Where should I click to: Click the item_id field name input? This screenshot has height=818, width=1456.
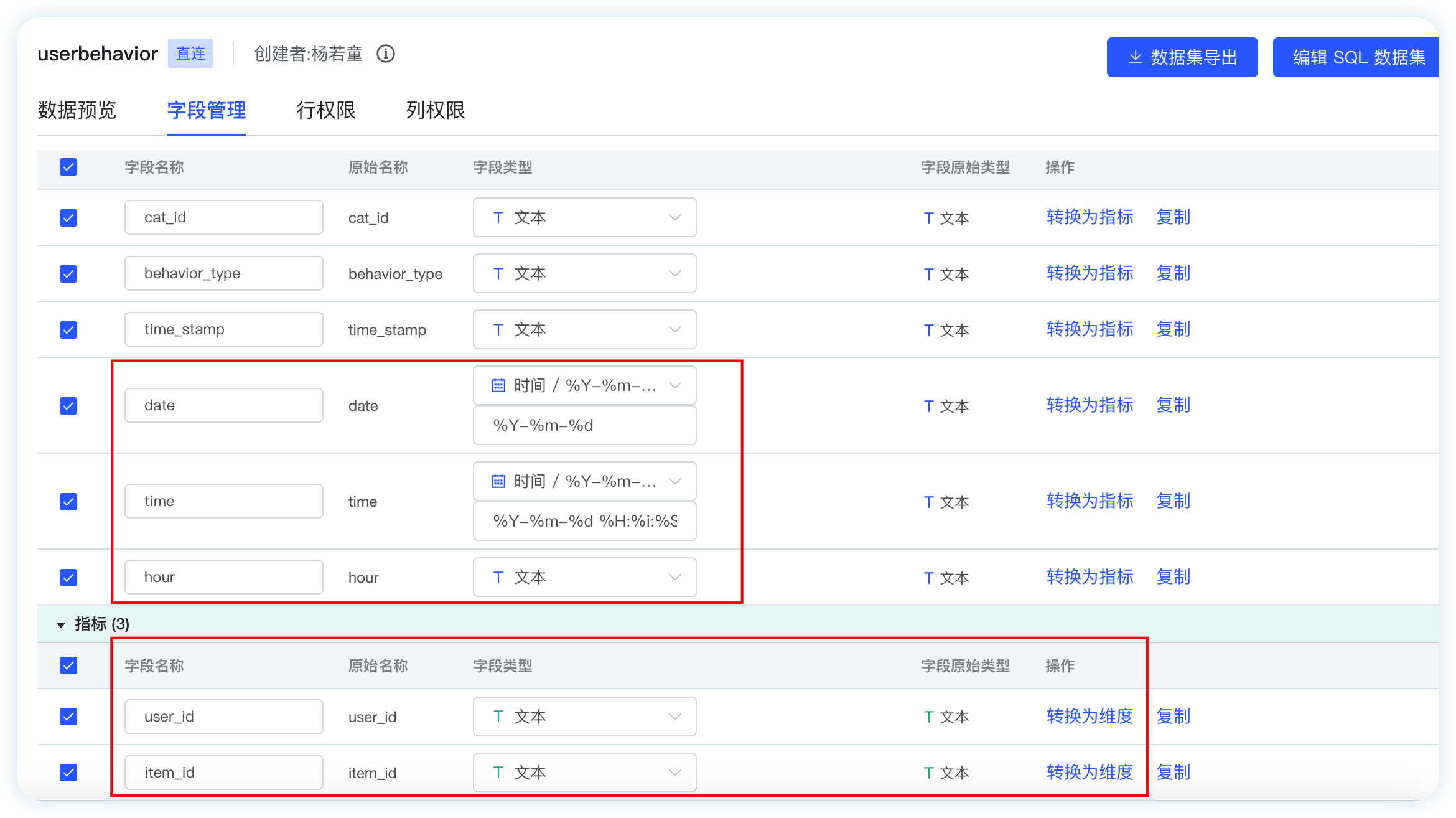pos(224,773)
